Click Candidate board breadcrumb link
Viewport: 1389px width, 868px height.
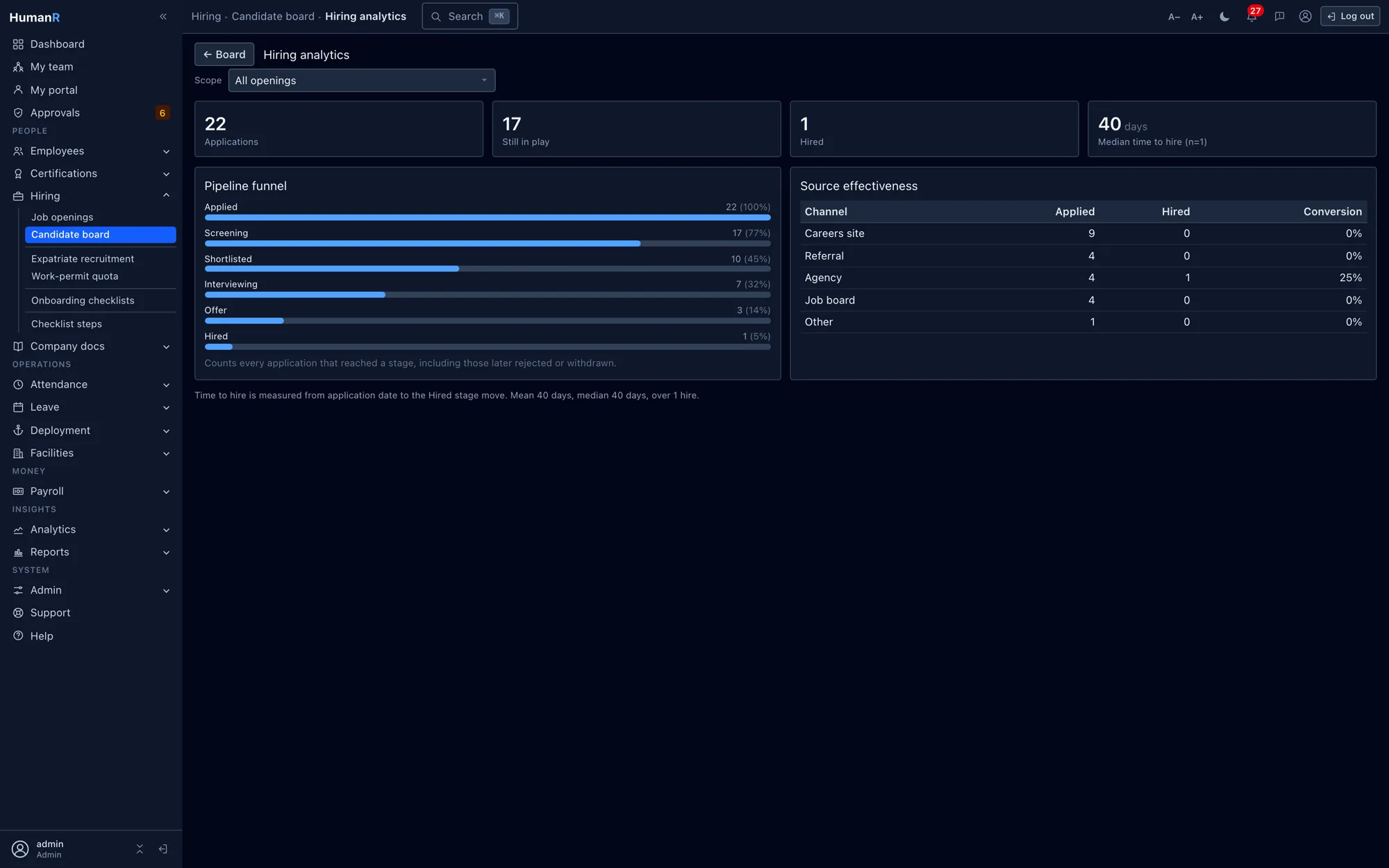pos(272,16)
